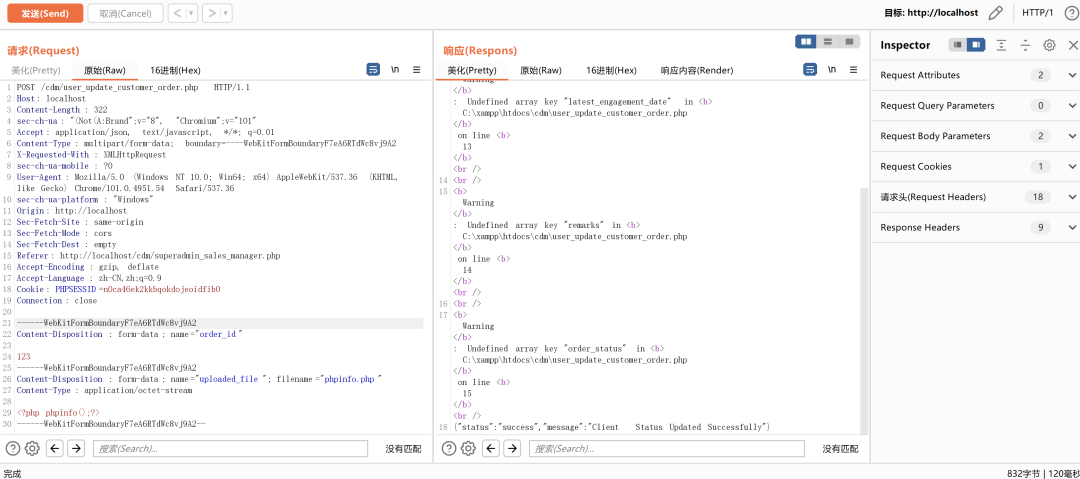Image resolution: width=1080 pixels, height=479 pixels.
Task: Toggle \n characters display in response
Action: point(833,70)
